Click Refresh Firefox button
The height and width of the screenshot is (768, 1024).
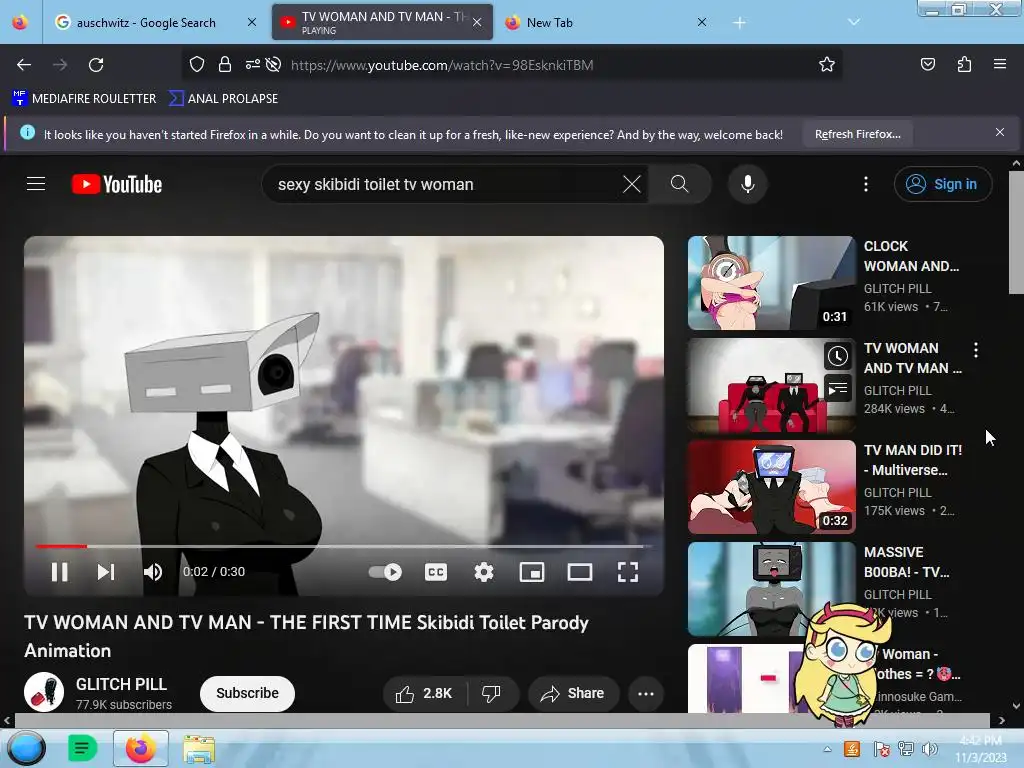[858, 134]
